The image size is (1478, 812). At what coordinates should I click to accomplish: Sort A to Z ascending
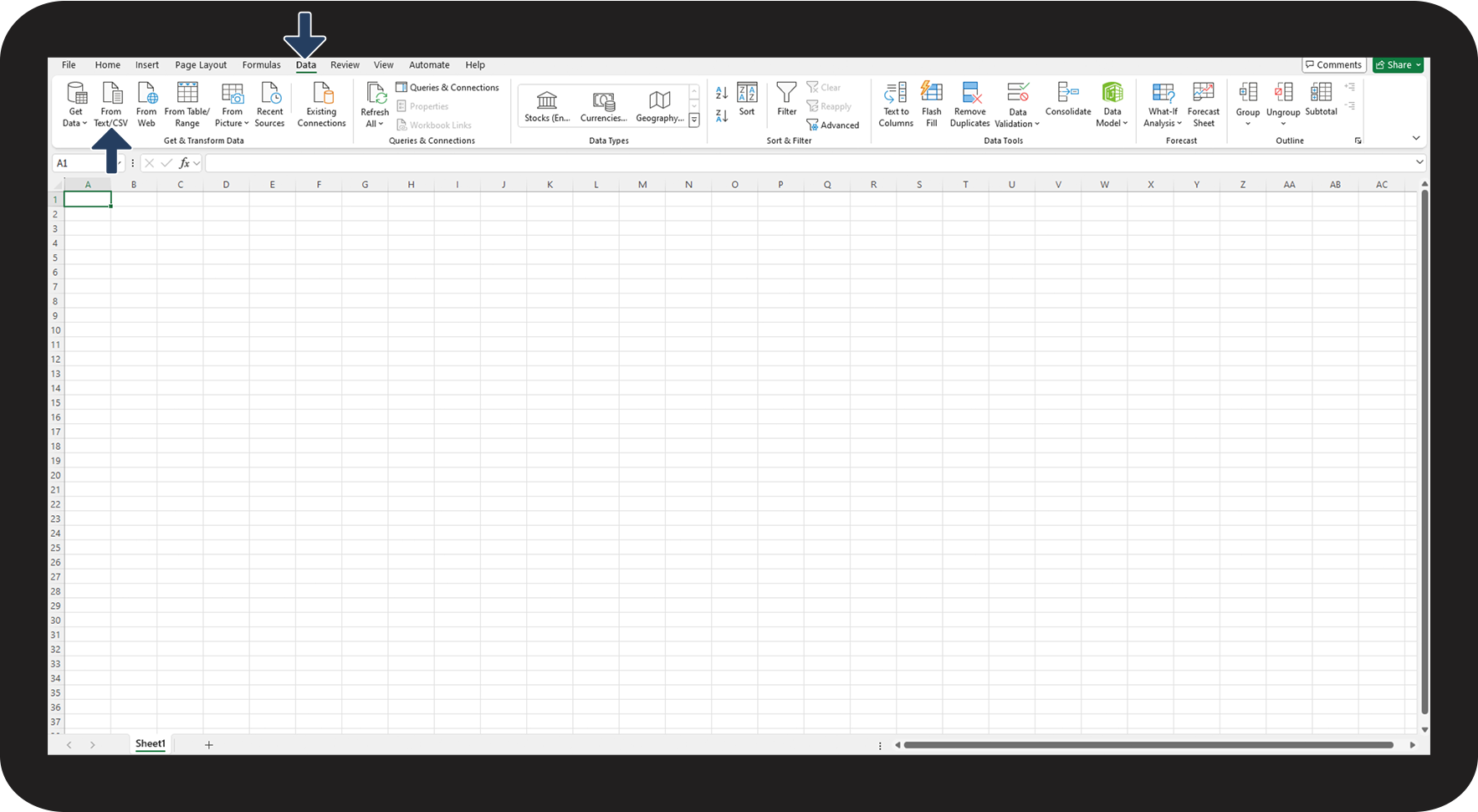click(x=722, y=93)
